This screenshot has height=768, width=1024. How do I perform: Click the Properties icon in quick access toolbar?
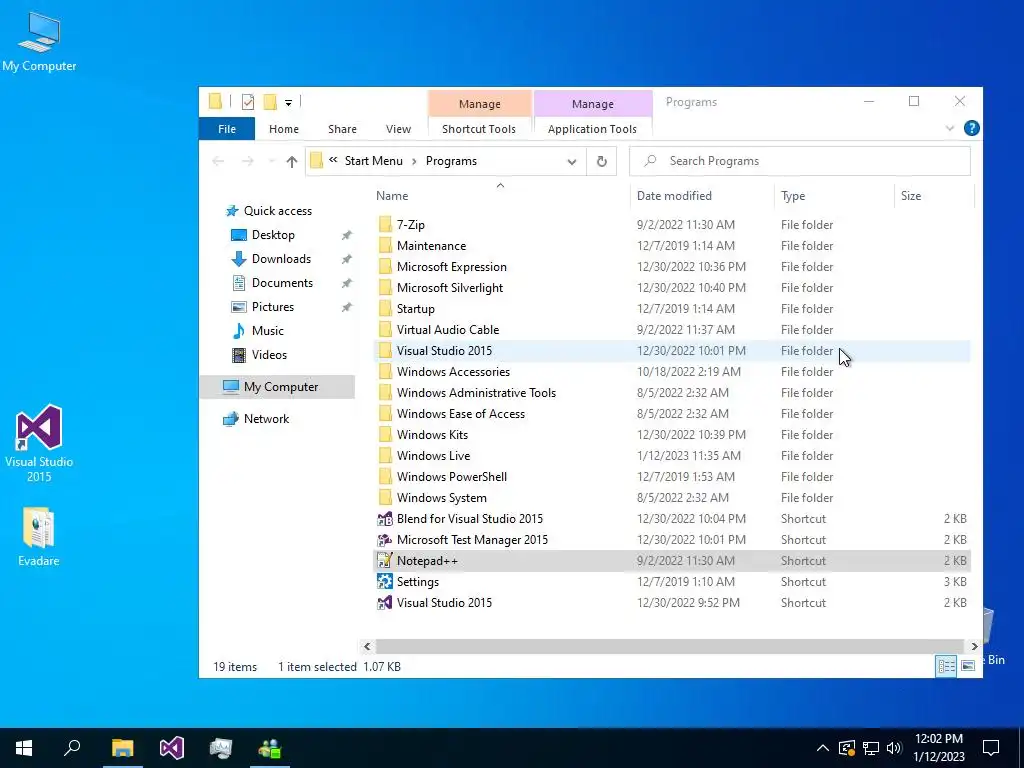[x=248, y=102]
